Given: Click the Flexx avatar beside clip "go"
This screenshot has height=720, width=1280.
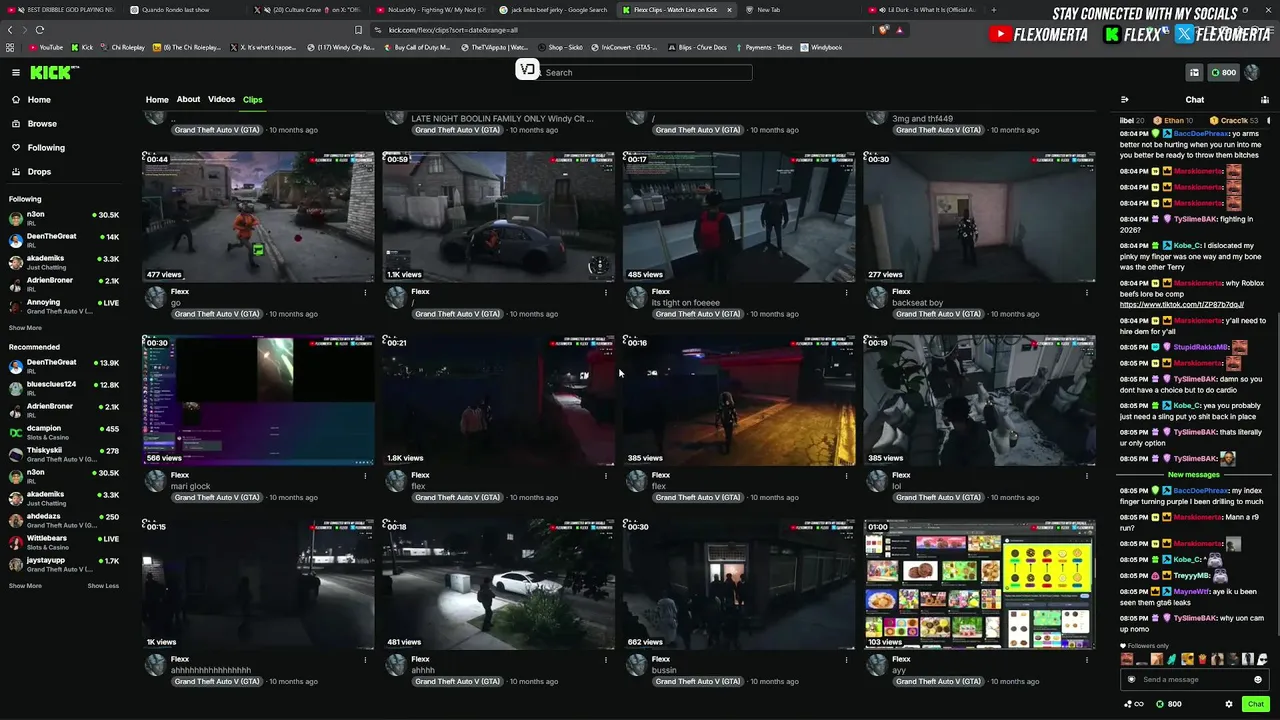Looking at the screenshot, I should [155, 298].
